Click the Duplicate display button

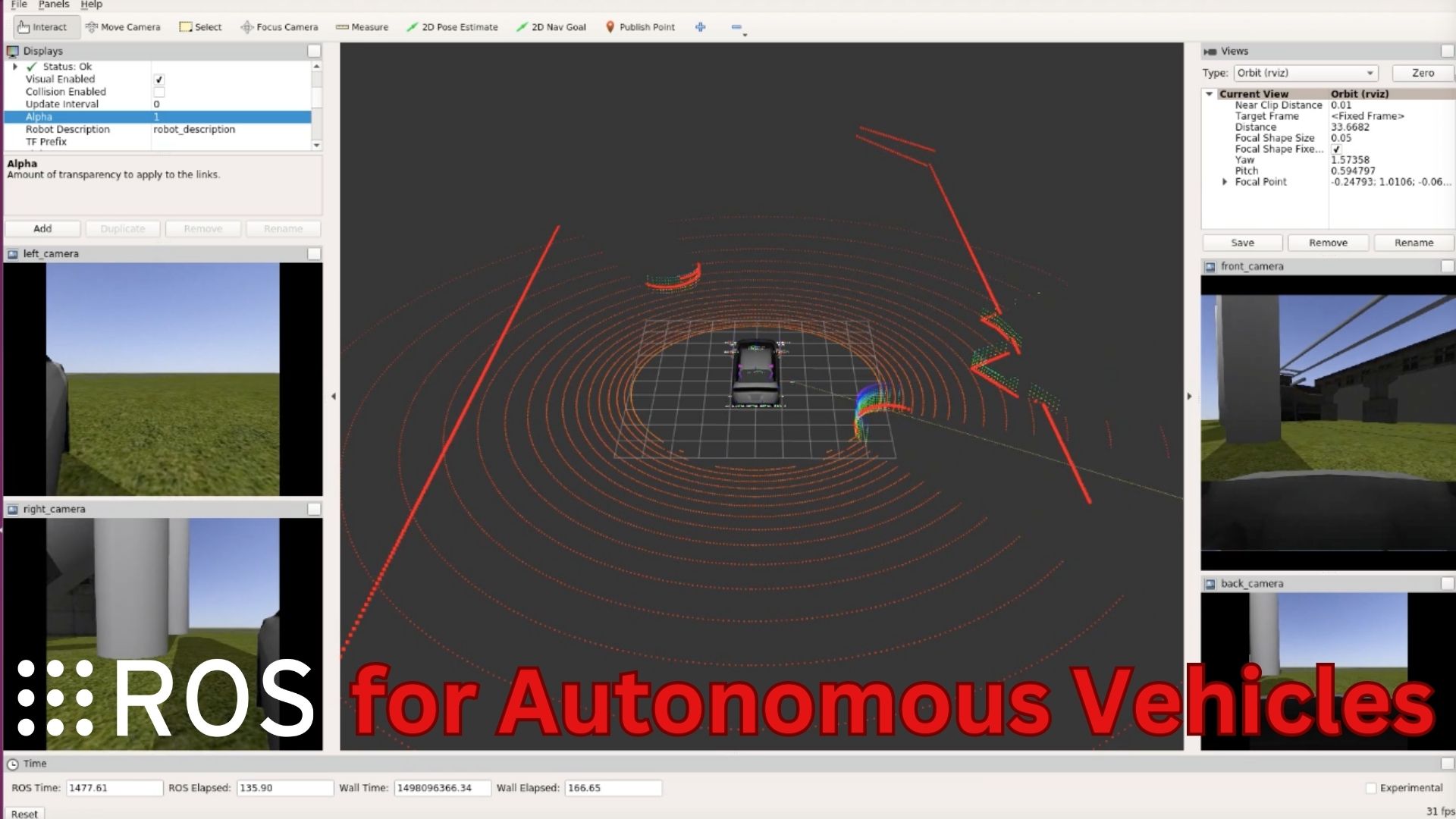pos(122,229)
